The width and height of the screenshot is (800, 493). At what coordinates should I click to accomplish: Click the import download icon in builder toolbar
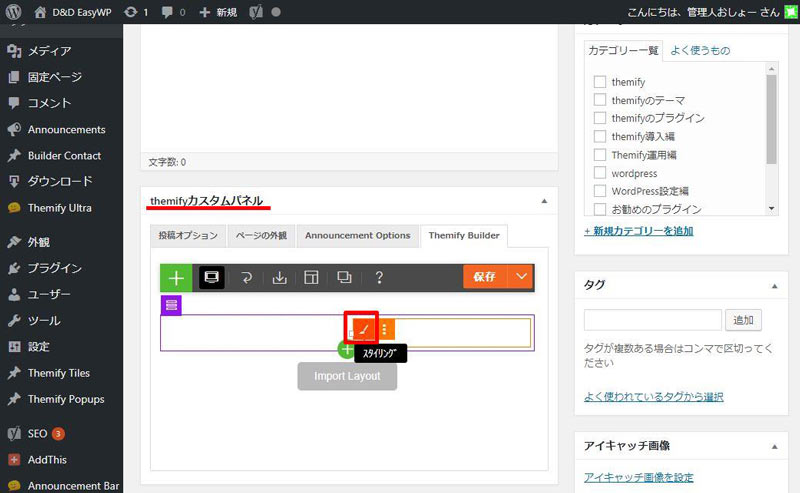point(280,278)
